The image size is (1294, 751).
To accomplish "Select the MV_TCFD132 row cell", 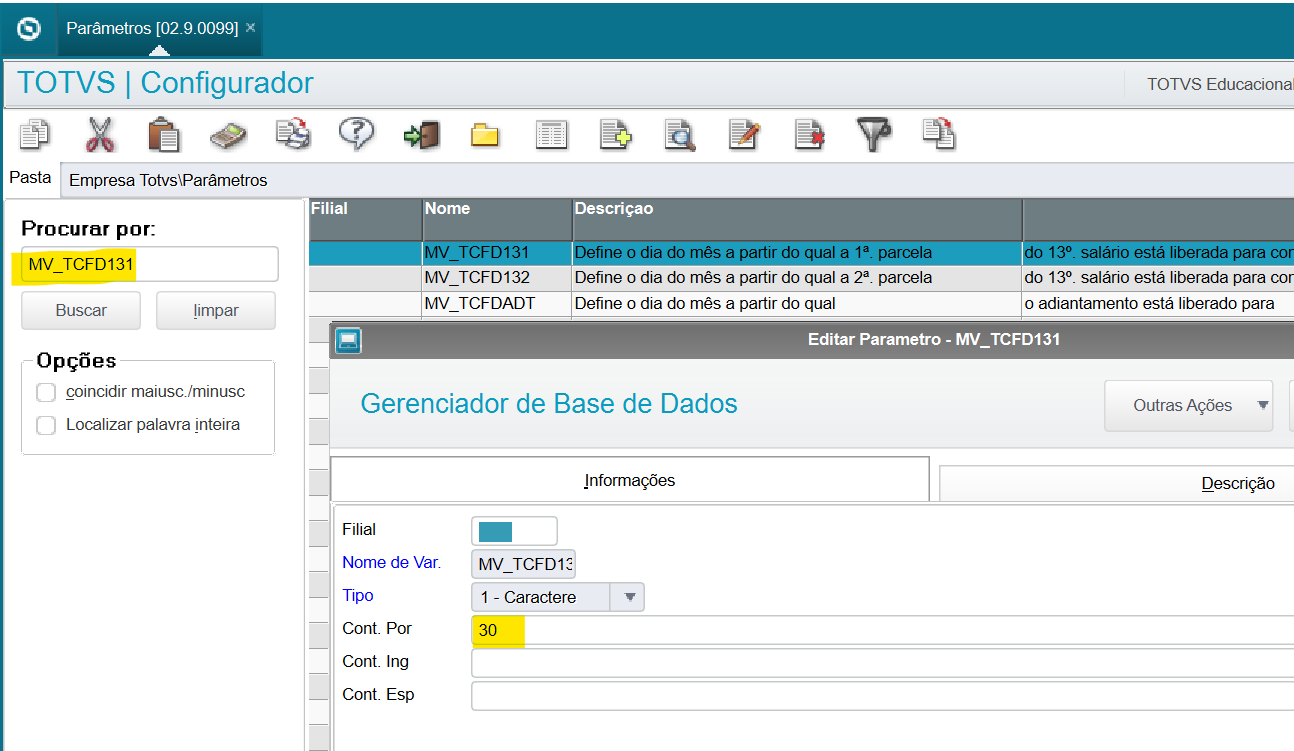I will (x=497, y=277).
